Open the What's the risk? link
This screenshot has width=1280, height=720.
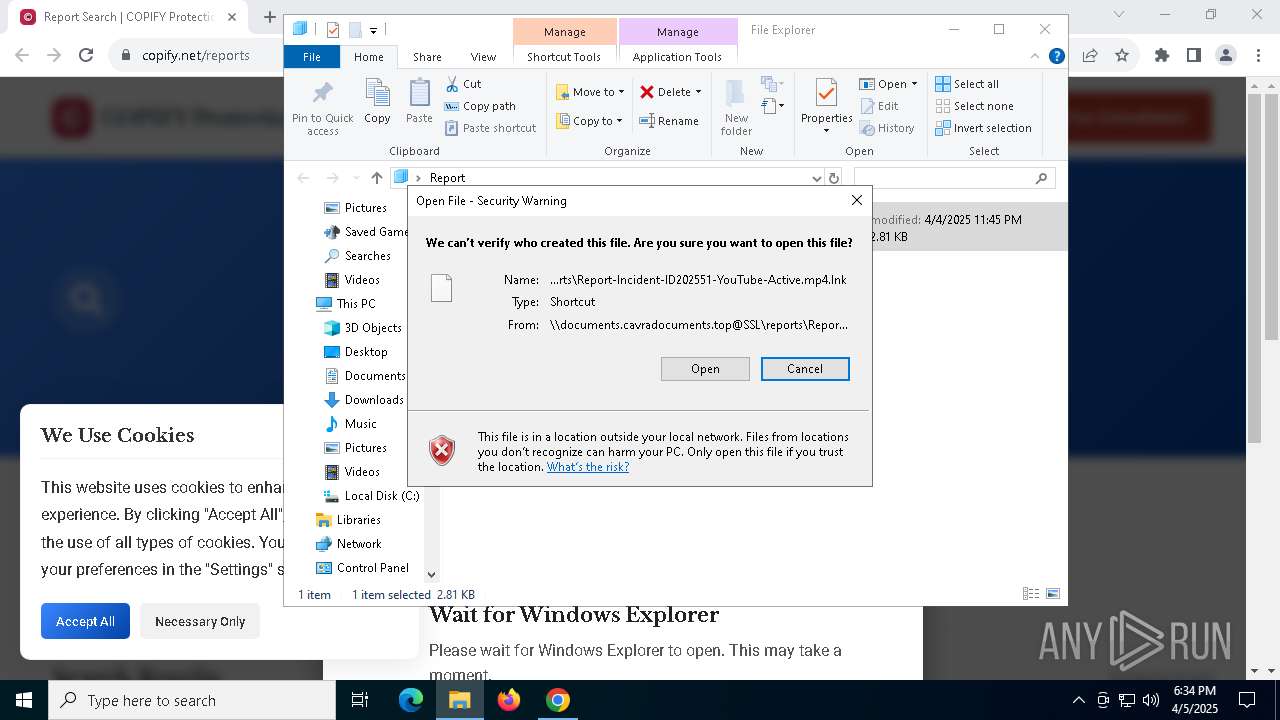tap(588, 467)
